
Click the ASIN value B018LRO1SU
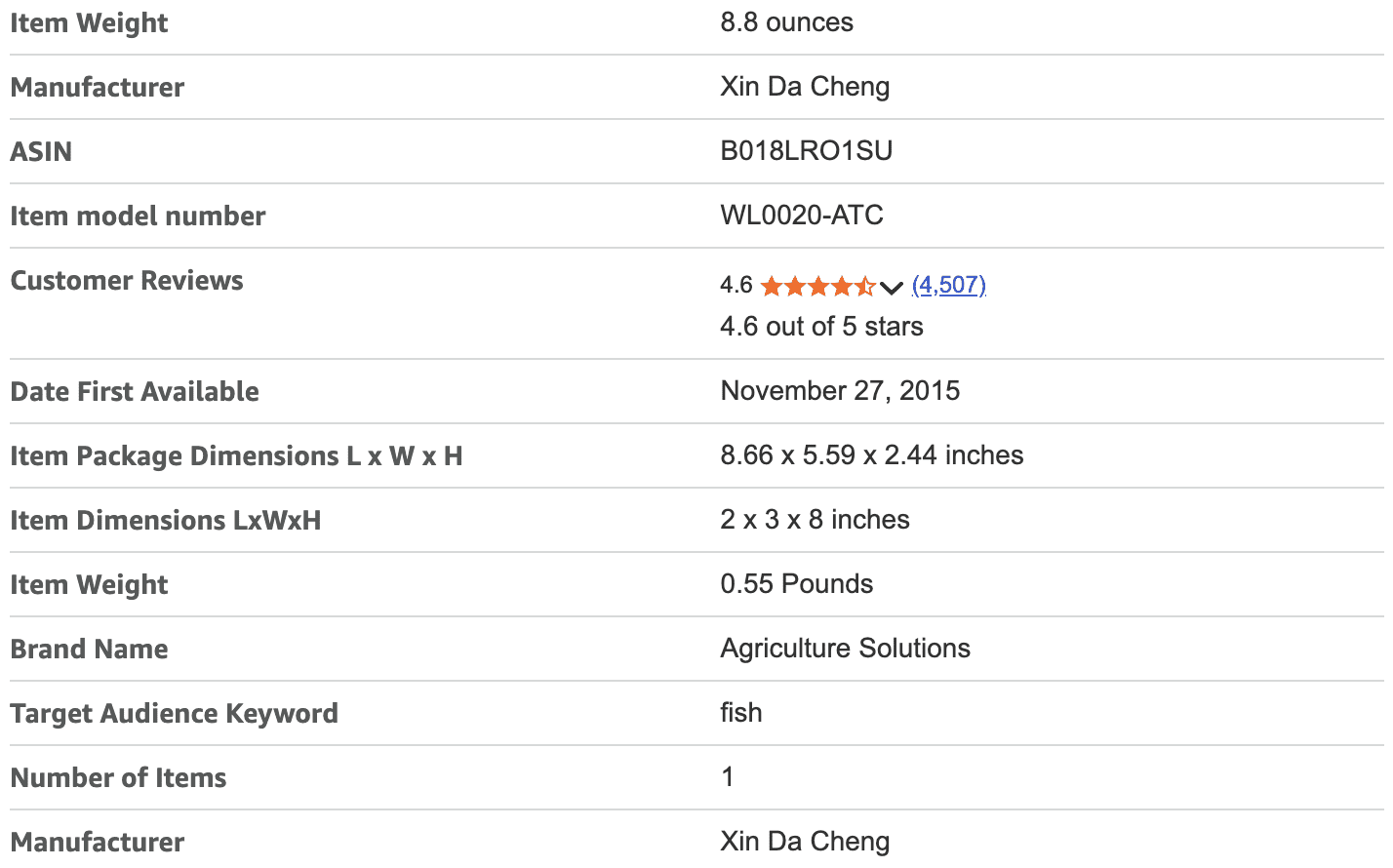[806, 151]
